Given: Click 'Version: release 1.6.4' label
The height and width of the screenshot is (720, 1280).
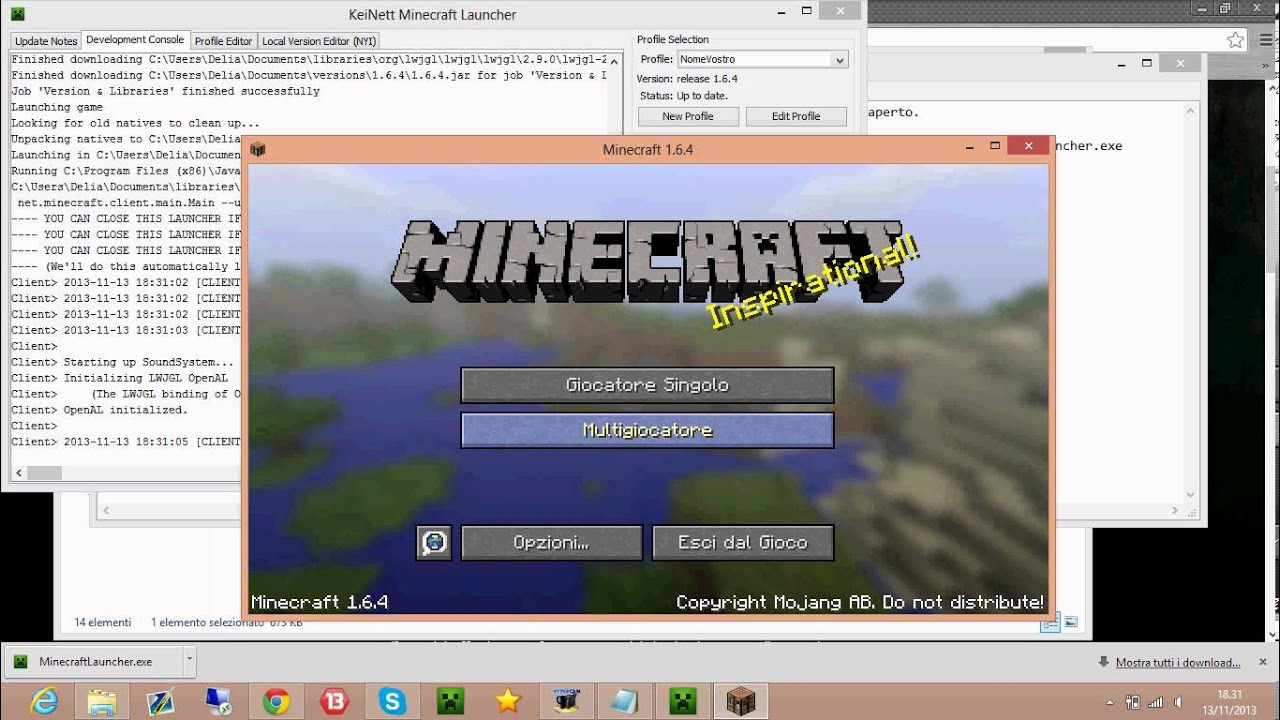Looking at the screenshot, I should coord(687,79).
